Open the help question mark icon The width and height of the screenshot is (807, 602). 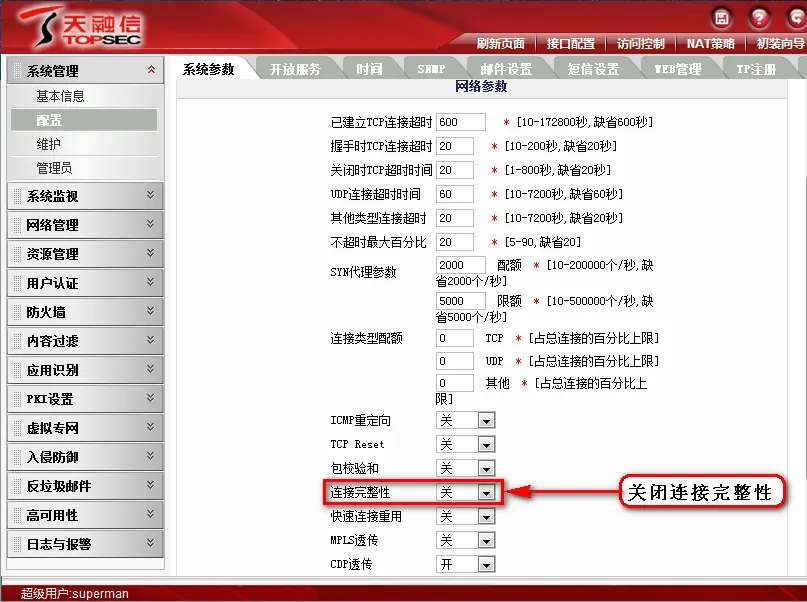click(x=759, y=18)
